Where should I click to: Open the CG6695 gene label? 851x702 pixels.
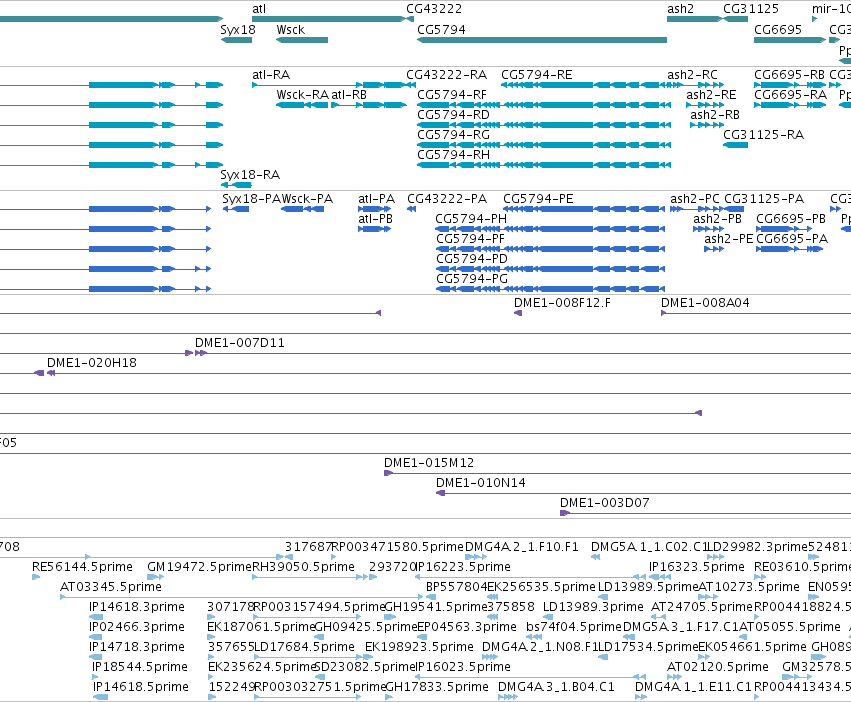(777, 29)
